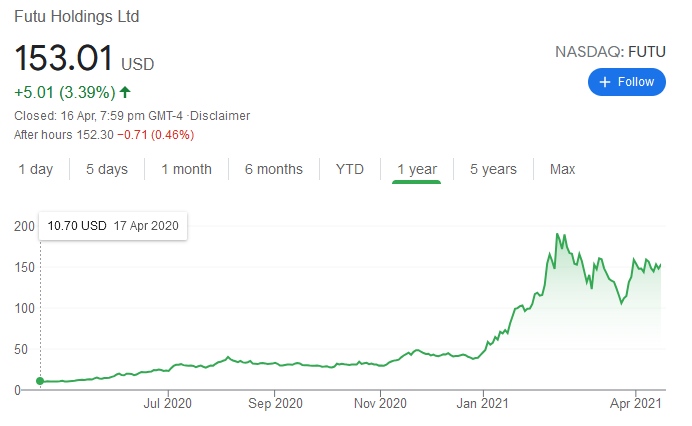This screenshot has width=692, height=426.
Task: Click the chart peak near 190
Action: point(557,236)
